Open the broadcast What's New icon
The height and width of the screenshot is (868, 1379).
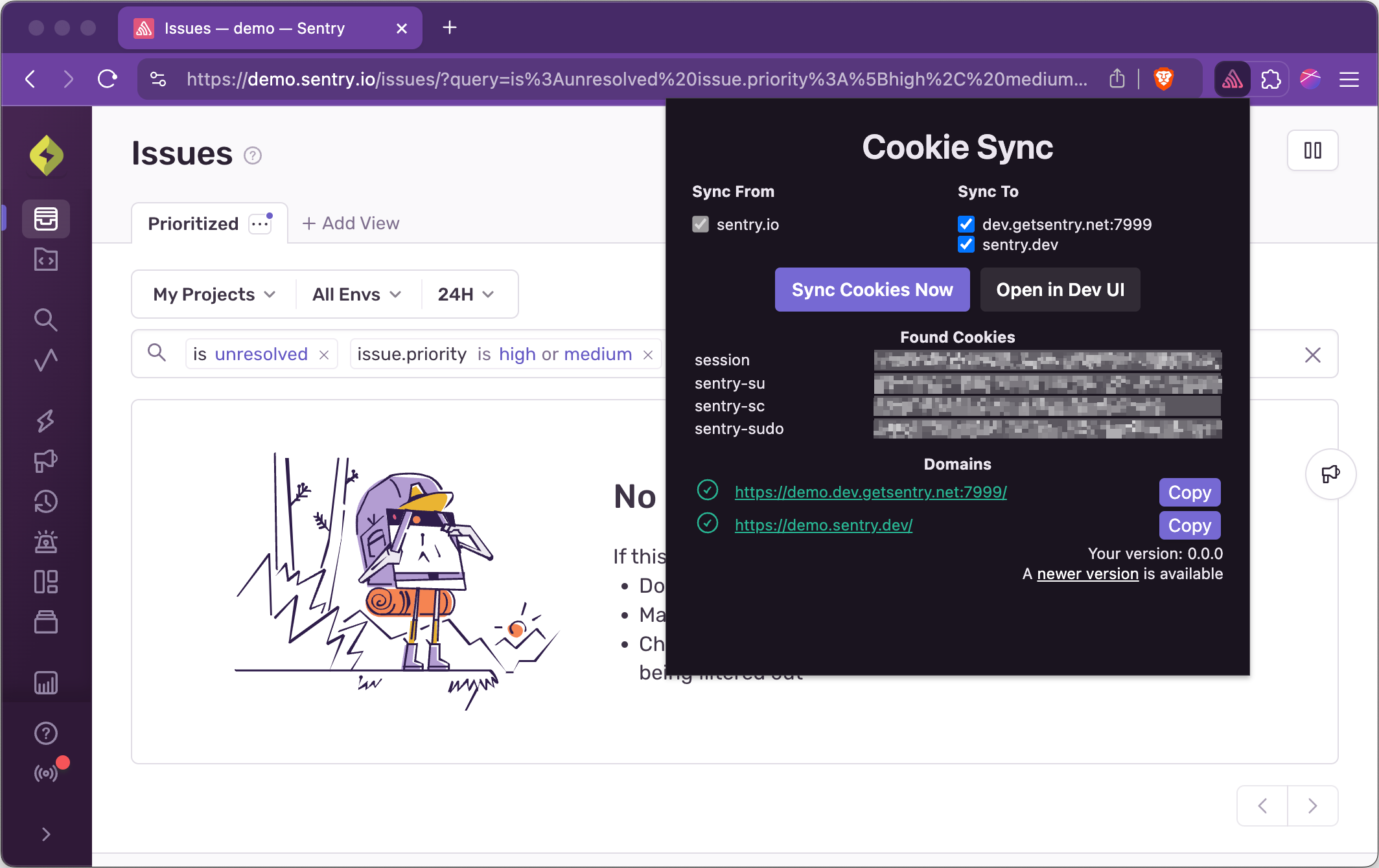(x=45, y=773)
